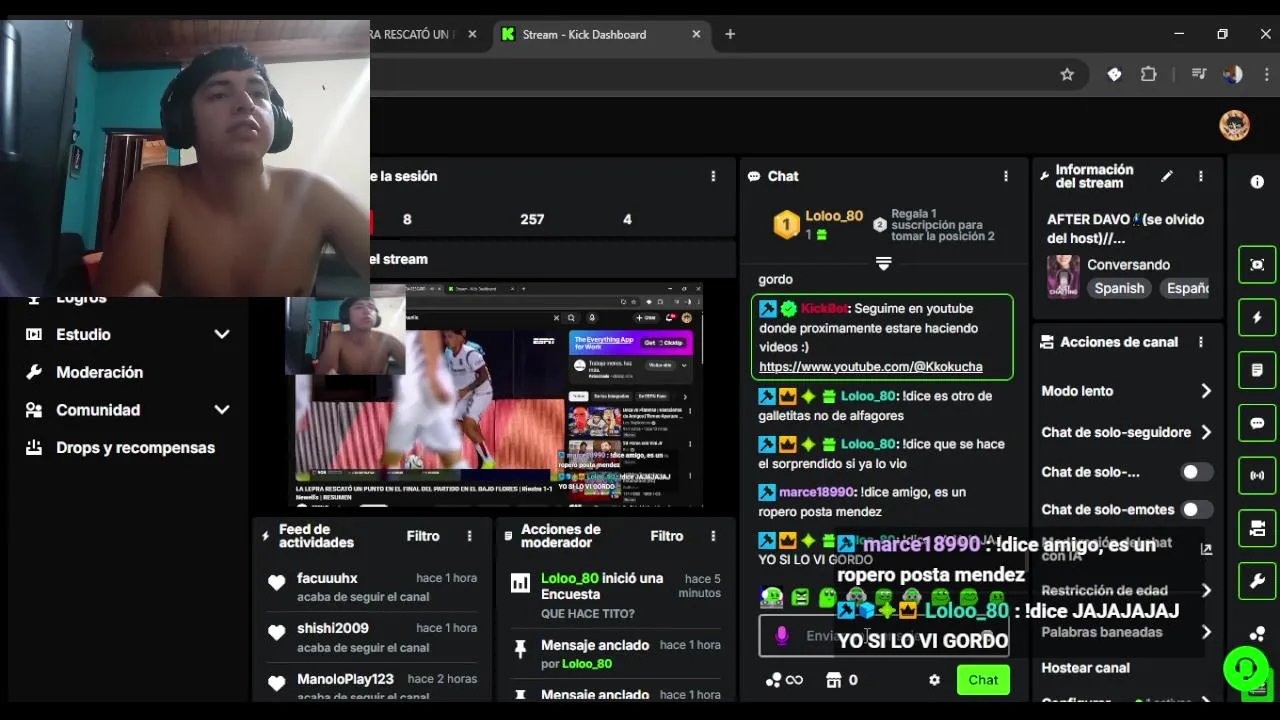
Task: Open channel points infinity icon below chat
Action: (784, 680)
